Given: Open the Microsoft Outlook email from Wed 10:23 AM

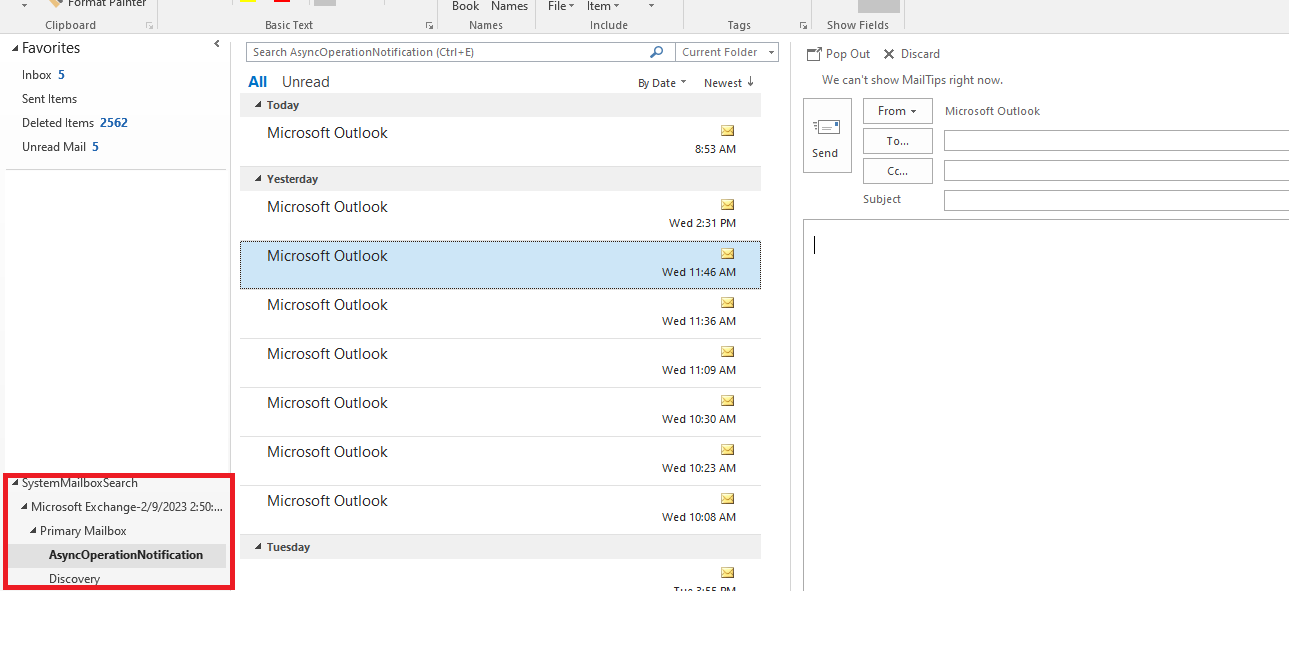Looking at the screenshot, I should pyautogui.click(x=500, y=461).
